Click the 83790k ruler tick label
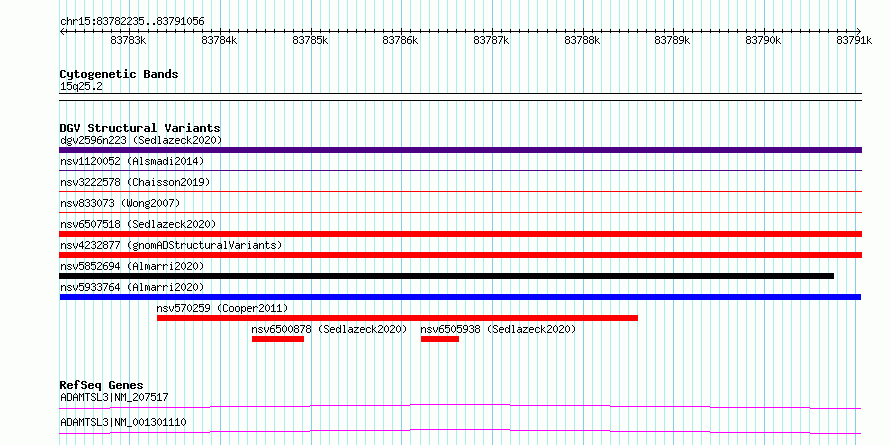Viewport: 890px width, 445px height. point(763,40)
